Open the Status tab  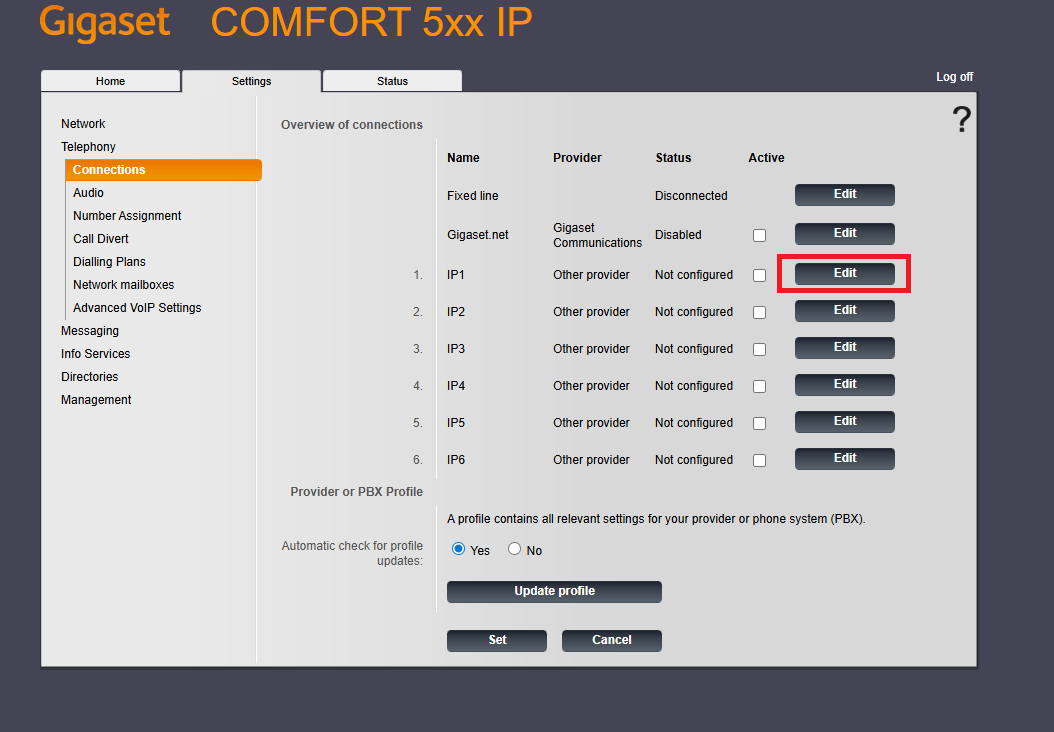point(392,81)
